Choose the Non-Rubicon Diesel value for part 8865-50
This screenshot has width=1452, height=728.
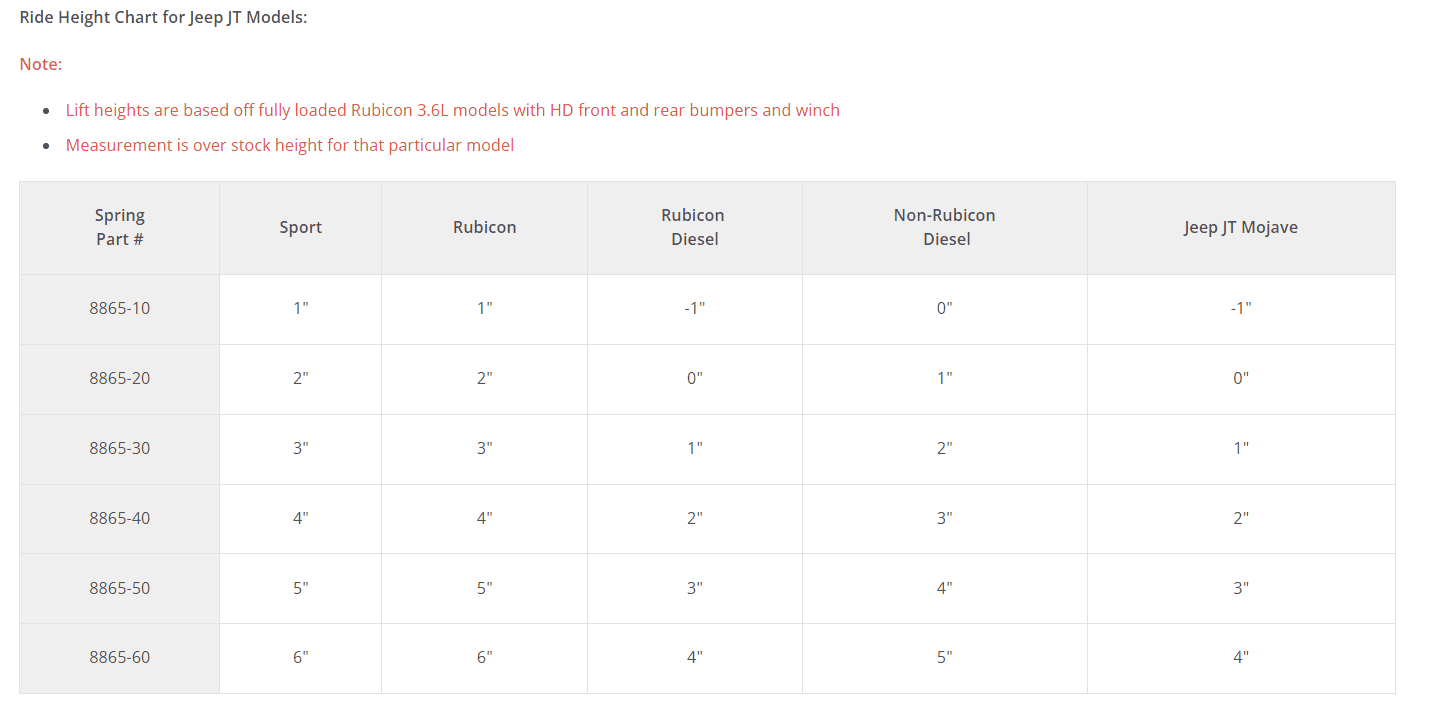(945, 589)
